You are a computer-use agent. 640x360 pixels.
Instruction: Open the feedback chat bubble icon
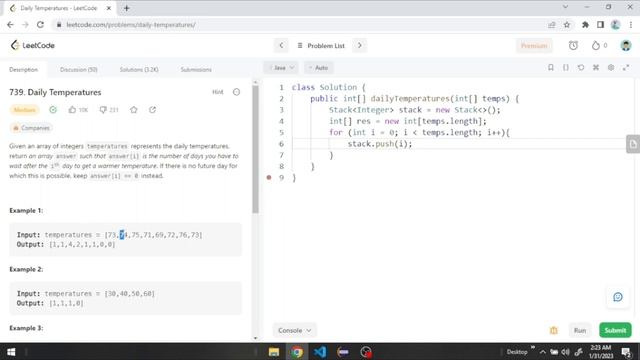point(618,297)
